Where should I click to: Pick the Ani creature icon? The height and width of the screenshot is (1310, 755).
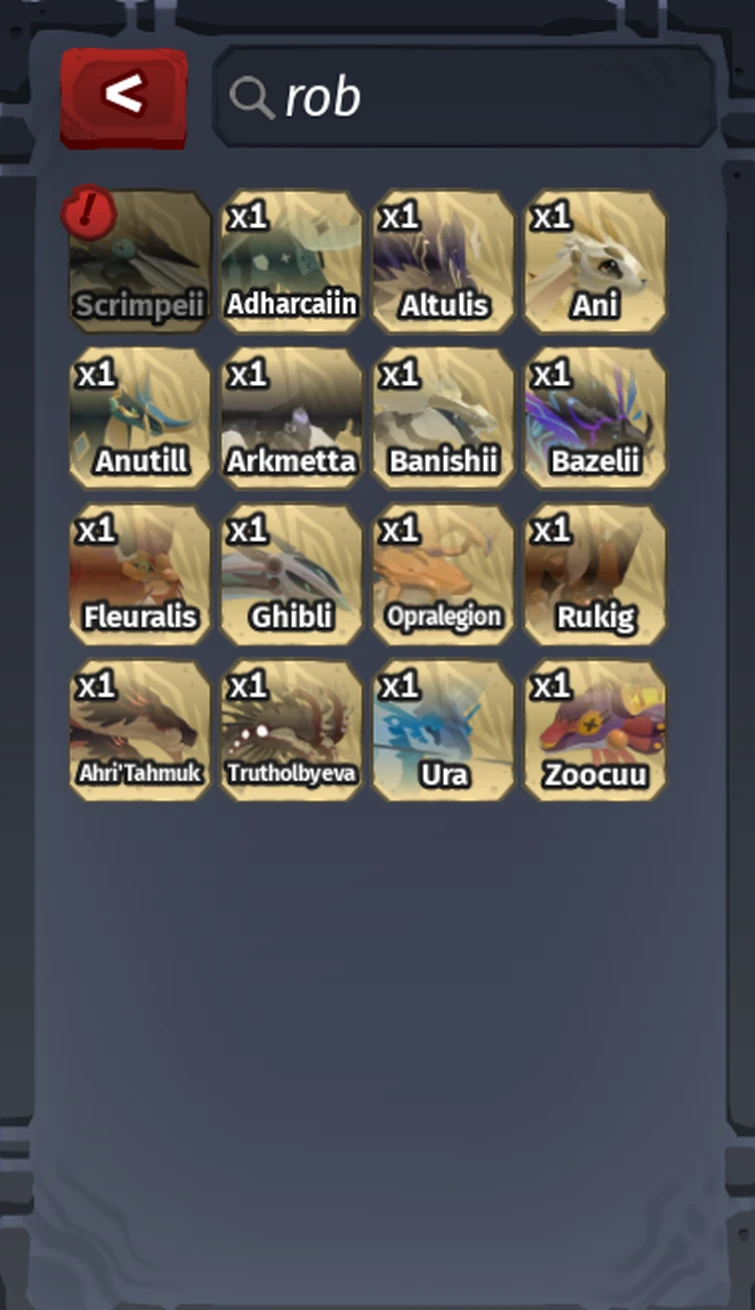click(595, 262)
